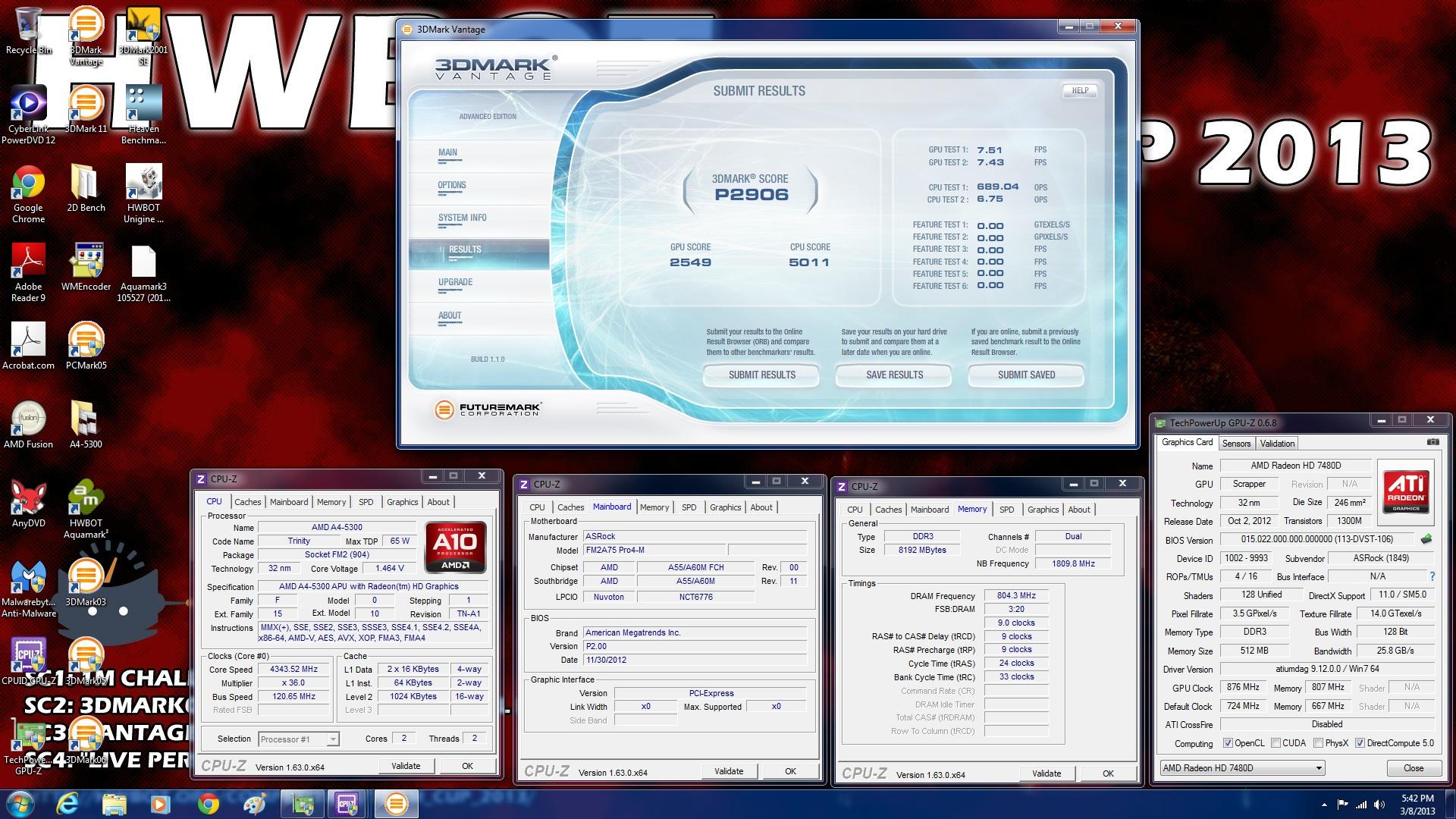
Task: Open Malwarebytes Anti-Malware shortcut
Action: 28,588
